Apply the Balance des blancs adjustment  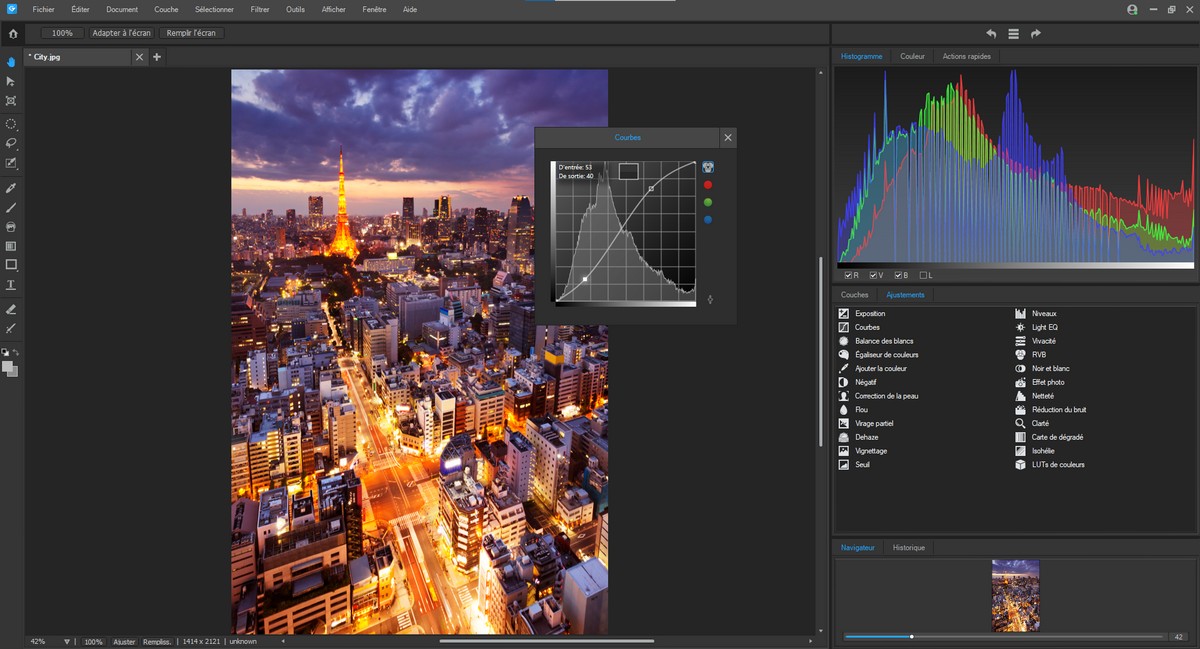(884, 341)
